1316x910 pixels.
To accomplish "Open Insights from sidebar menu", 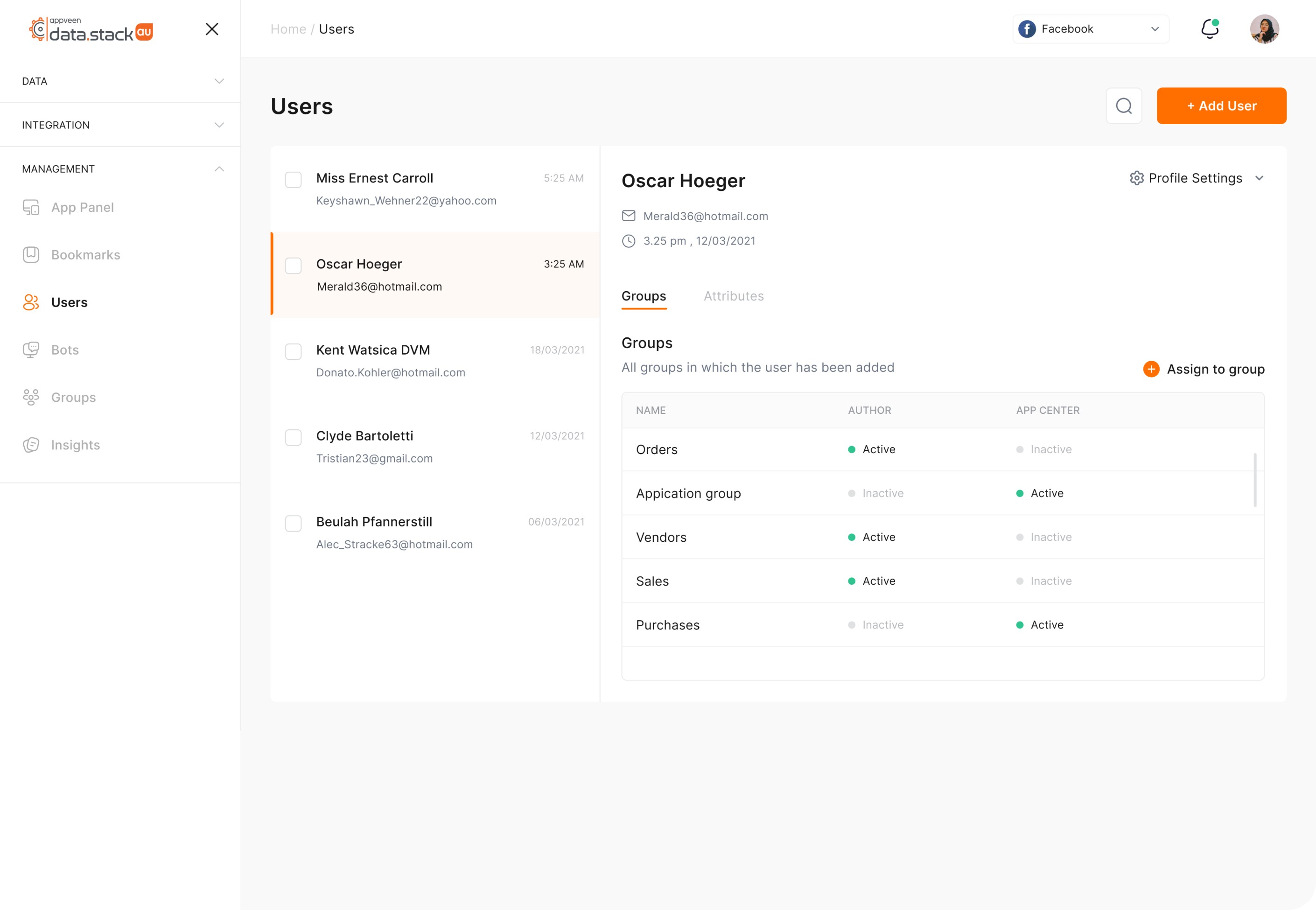I will (x=75, y=444).
